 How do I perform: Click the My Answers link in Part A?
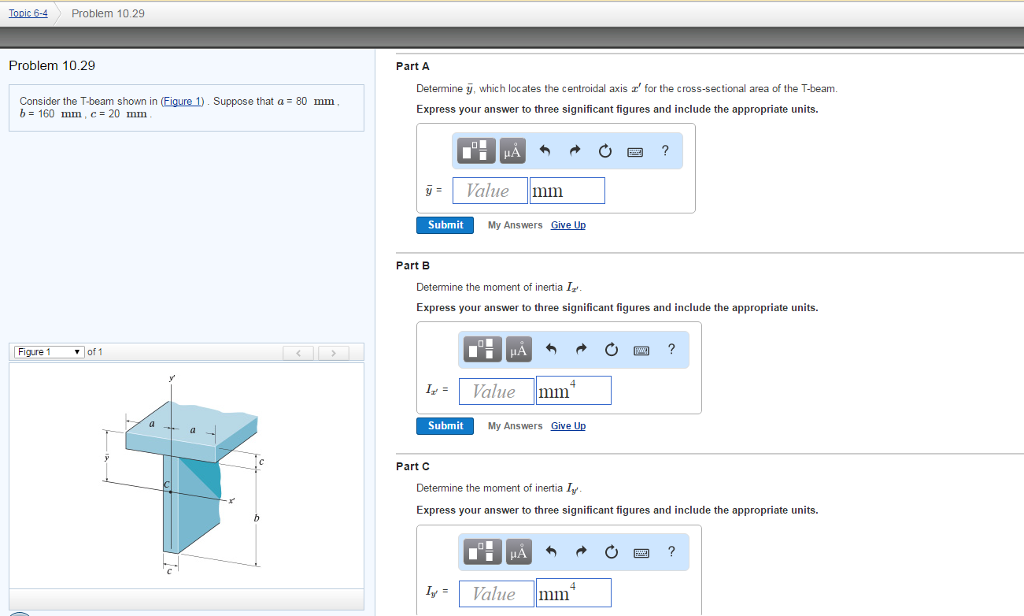515,225
